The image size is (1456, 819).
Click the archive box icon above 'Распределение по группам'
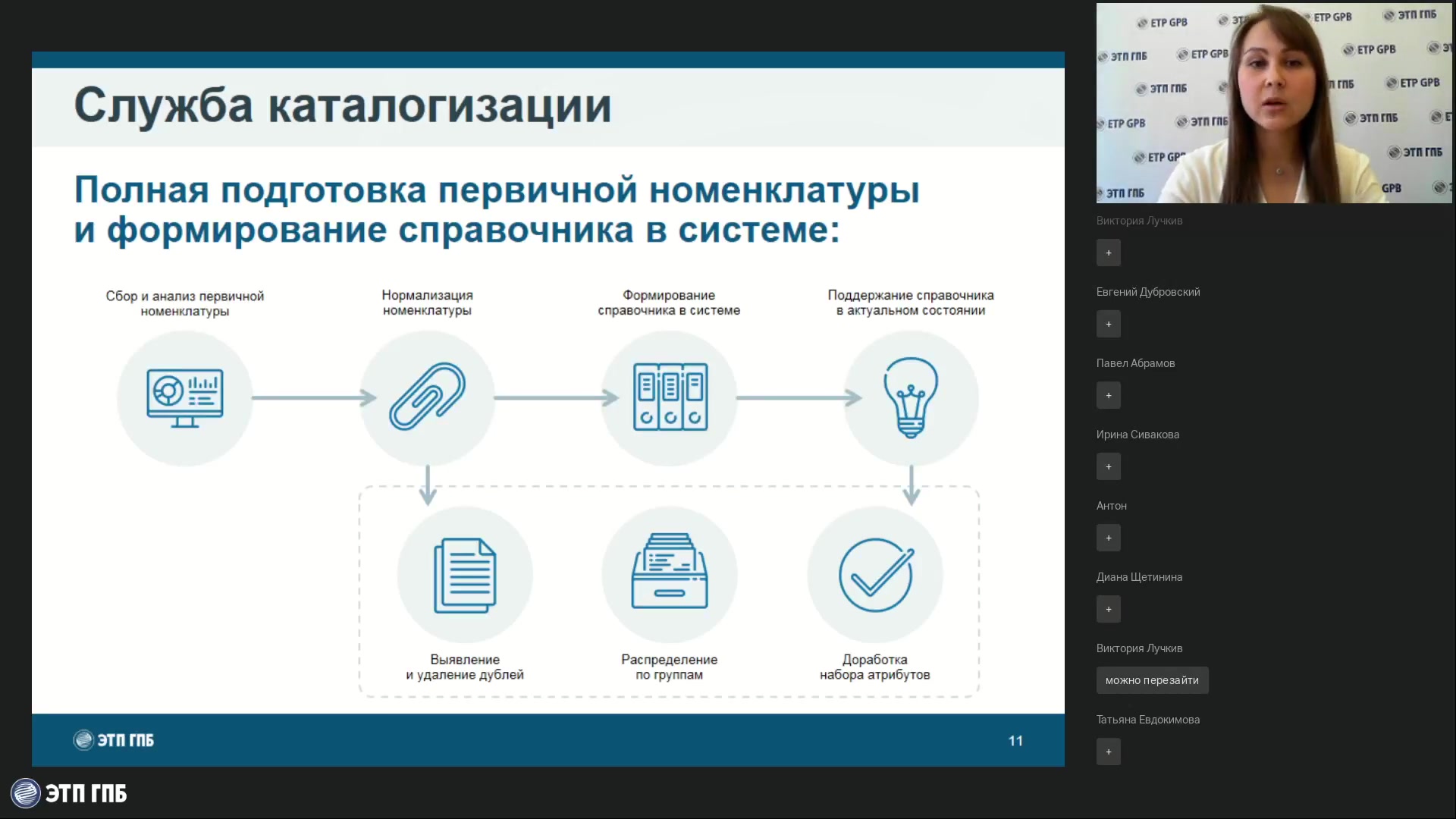[669, 574]
